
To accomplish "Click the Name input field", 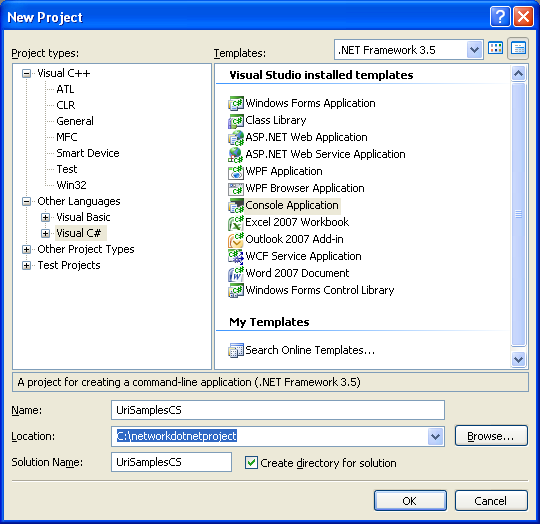I will 278,410.
